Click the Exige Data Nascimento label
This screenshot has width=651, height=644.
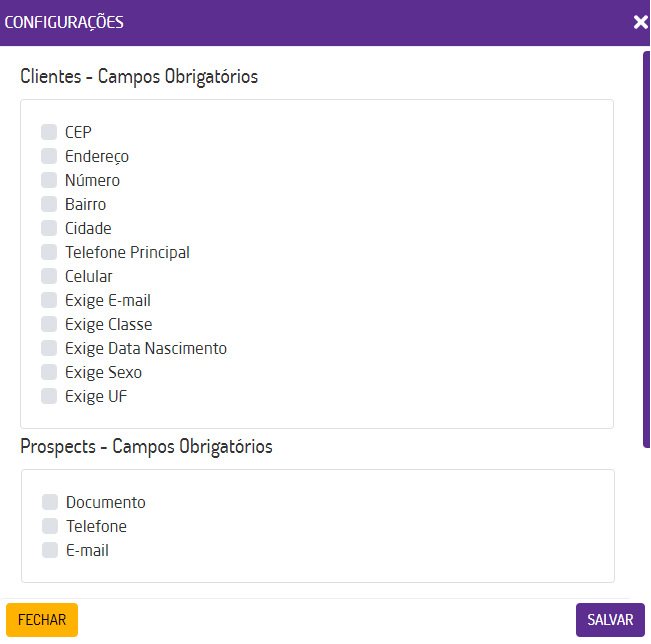click(146, 348)
